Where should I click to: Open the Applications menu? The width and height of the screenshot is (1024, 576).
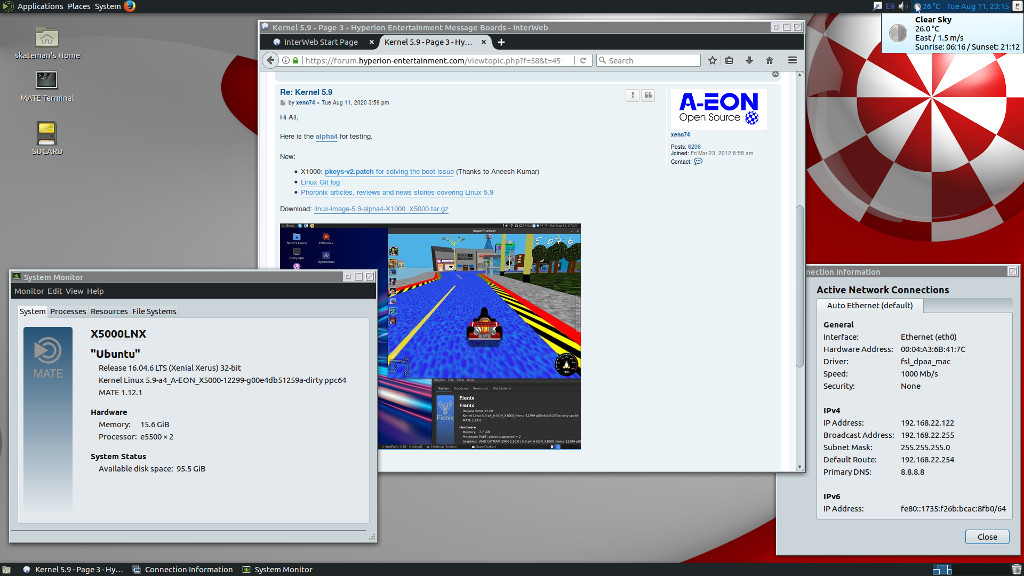click(x=40, y=6)
